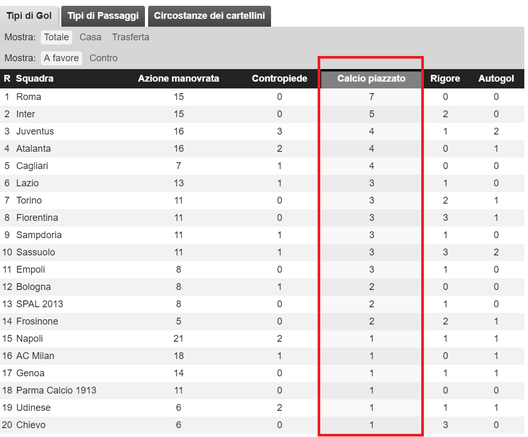The image size is (528, 437).
Task: Sort table by Contropiede column
Action: [279, 78]
